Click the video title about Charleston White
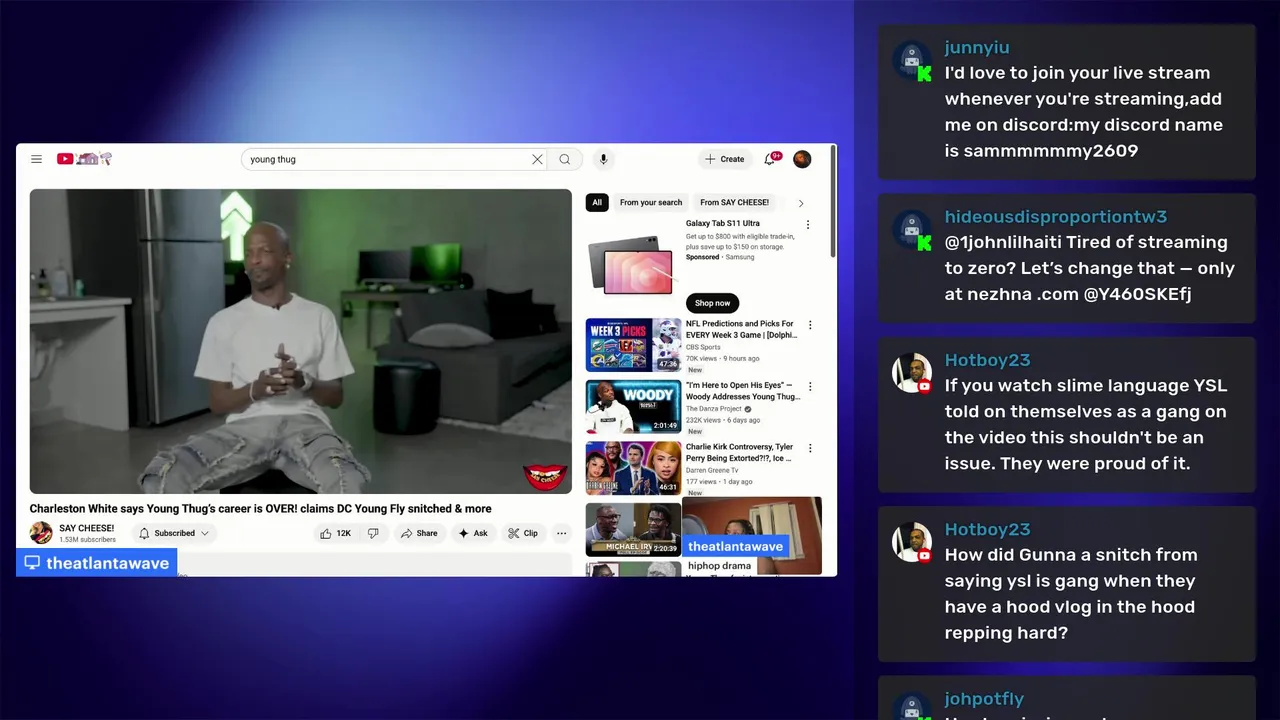Viewport: 1280px width, 720px height. 260,509
